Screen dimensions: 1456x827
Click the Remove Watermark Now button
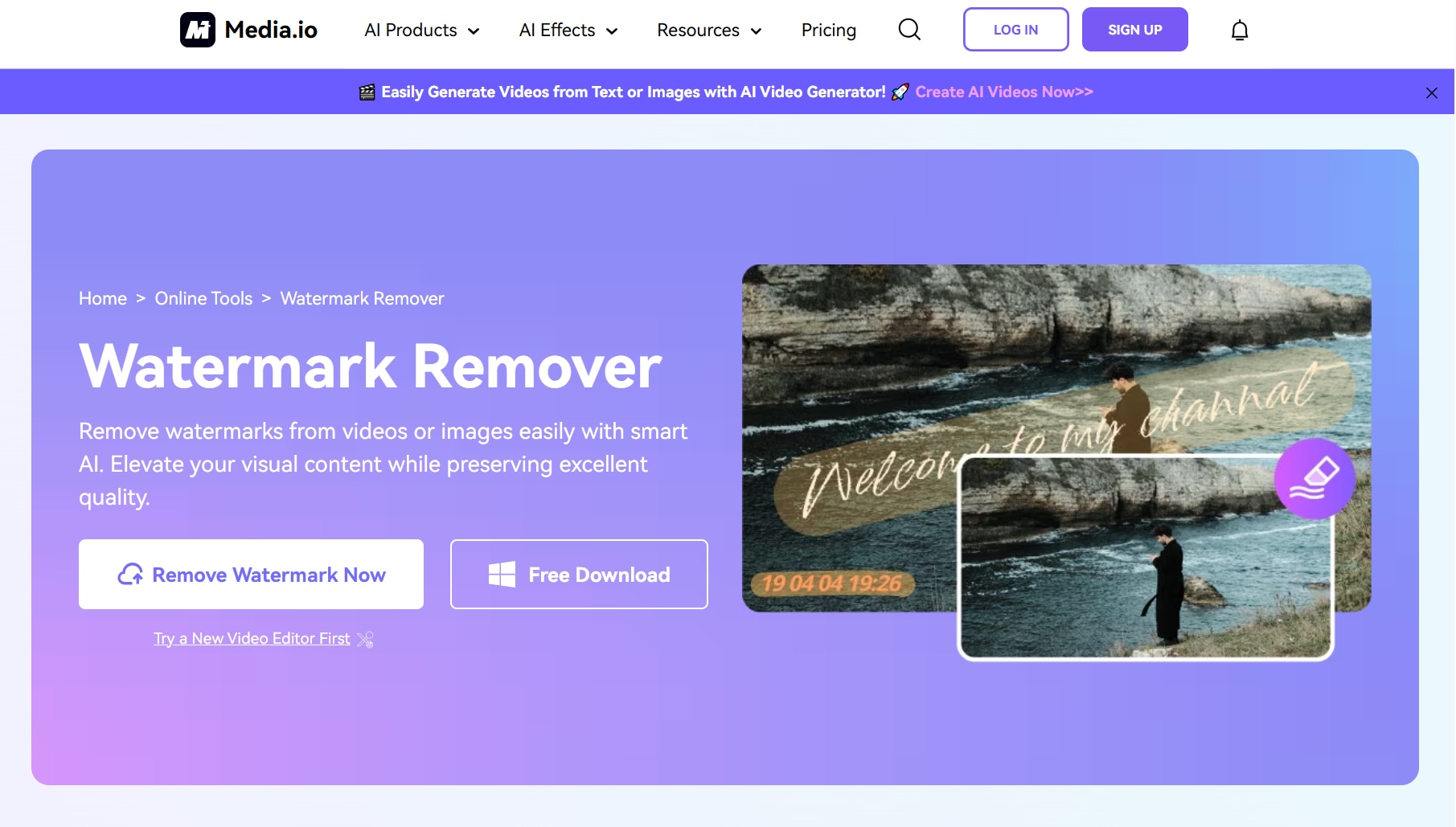[x=250, y=574]
